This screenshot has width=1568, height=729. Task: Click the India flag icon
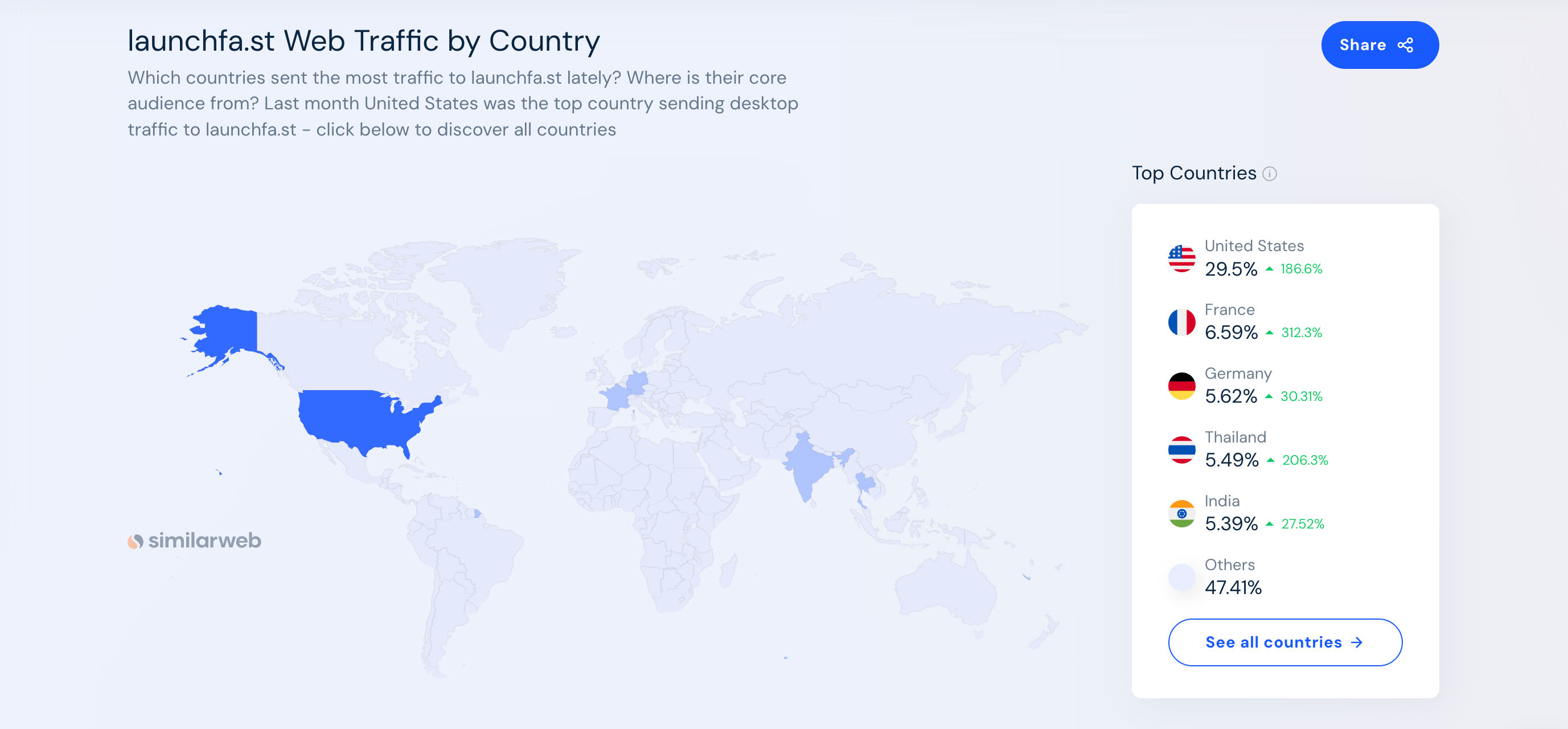pos(1181,513)
